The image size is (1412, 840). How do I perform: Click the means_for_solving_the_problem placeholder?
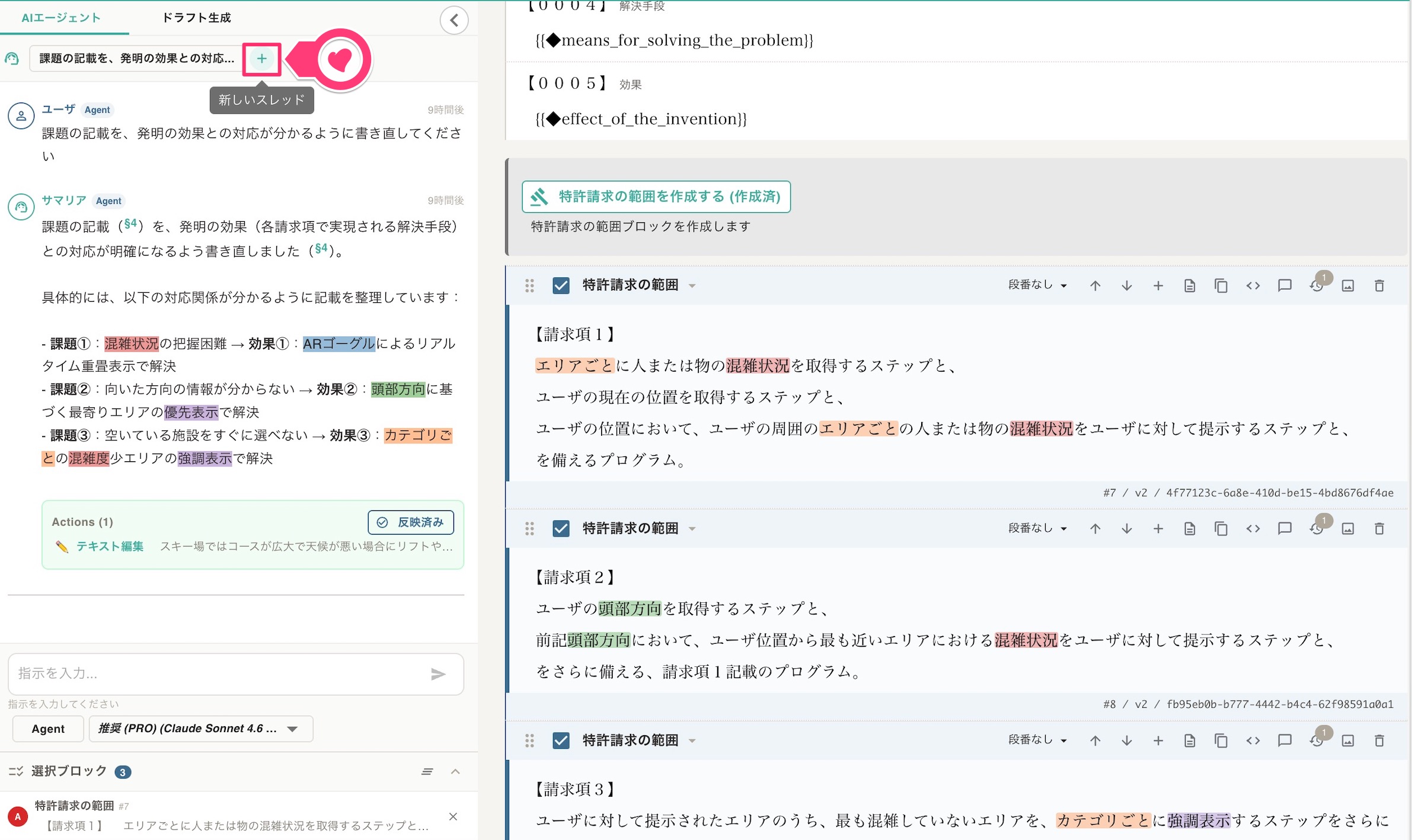674,40
